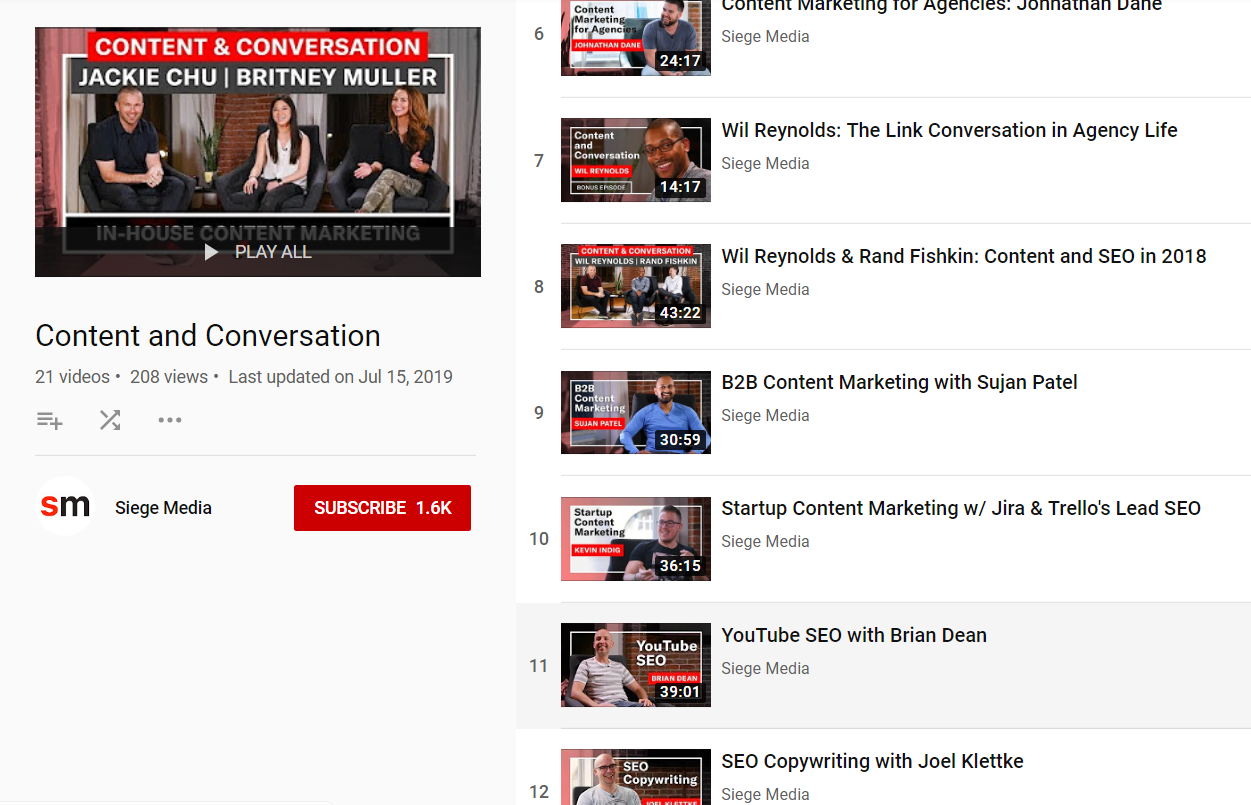Click the '208 views' text
Viewport: 1251px width, 805px height.
point(169,377)
